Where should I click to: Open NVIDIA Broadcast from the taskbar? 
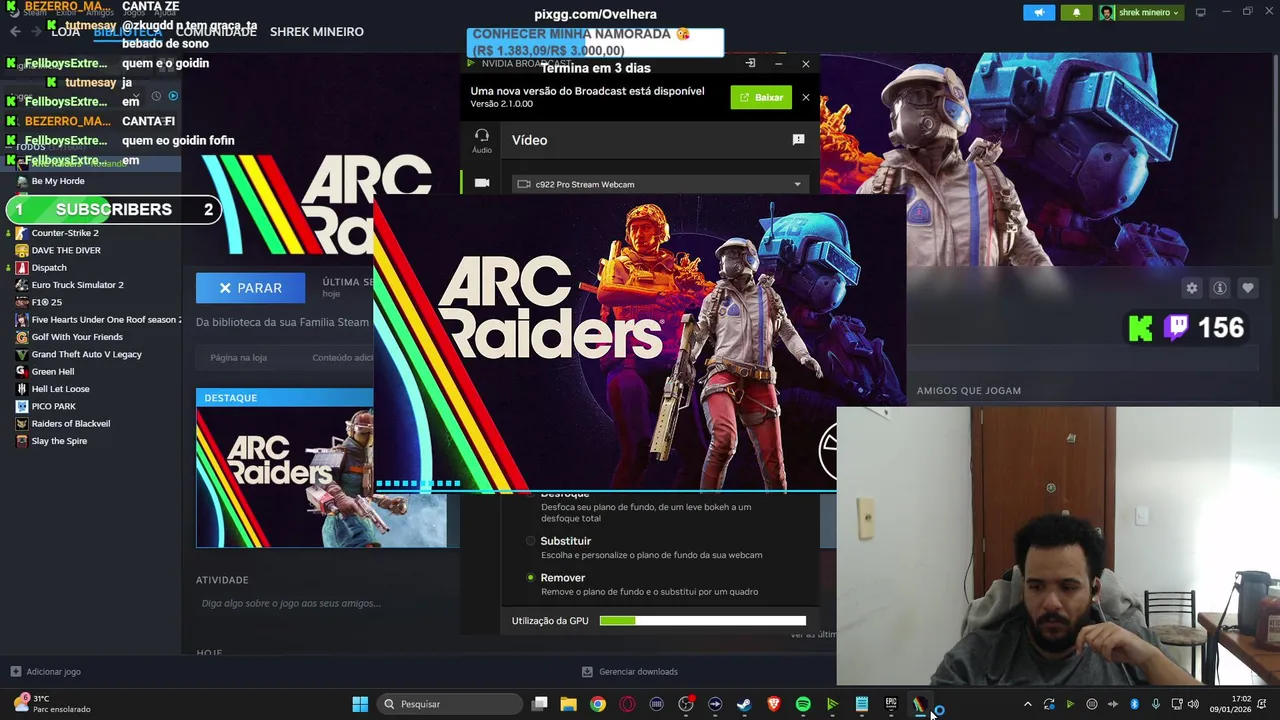[832, 704]
